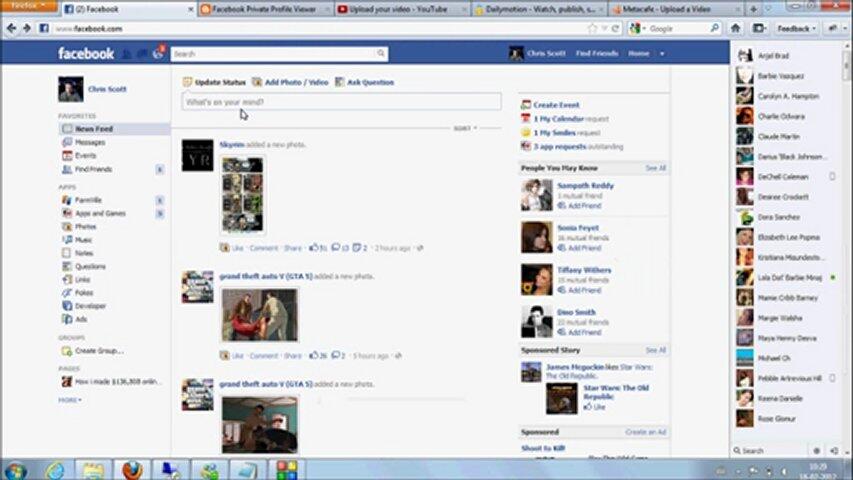Open Firefox icon in Windows taskbar
The image size is (853, 480).
[132, 470]
